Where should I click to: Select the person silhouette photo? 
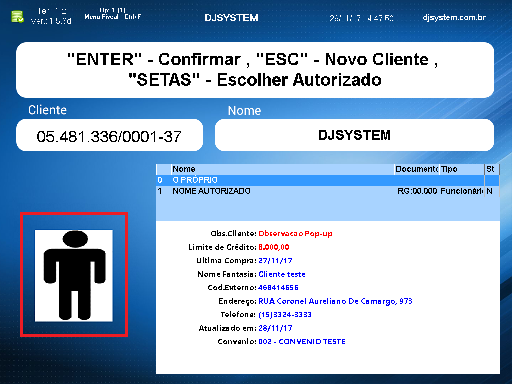[74, 275]
